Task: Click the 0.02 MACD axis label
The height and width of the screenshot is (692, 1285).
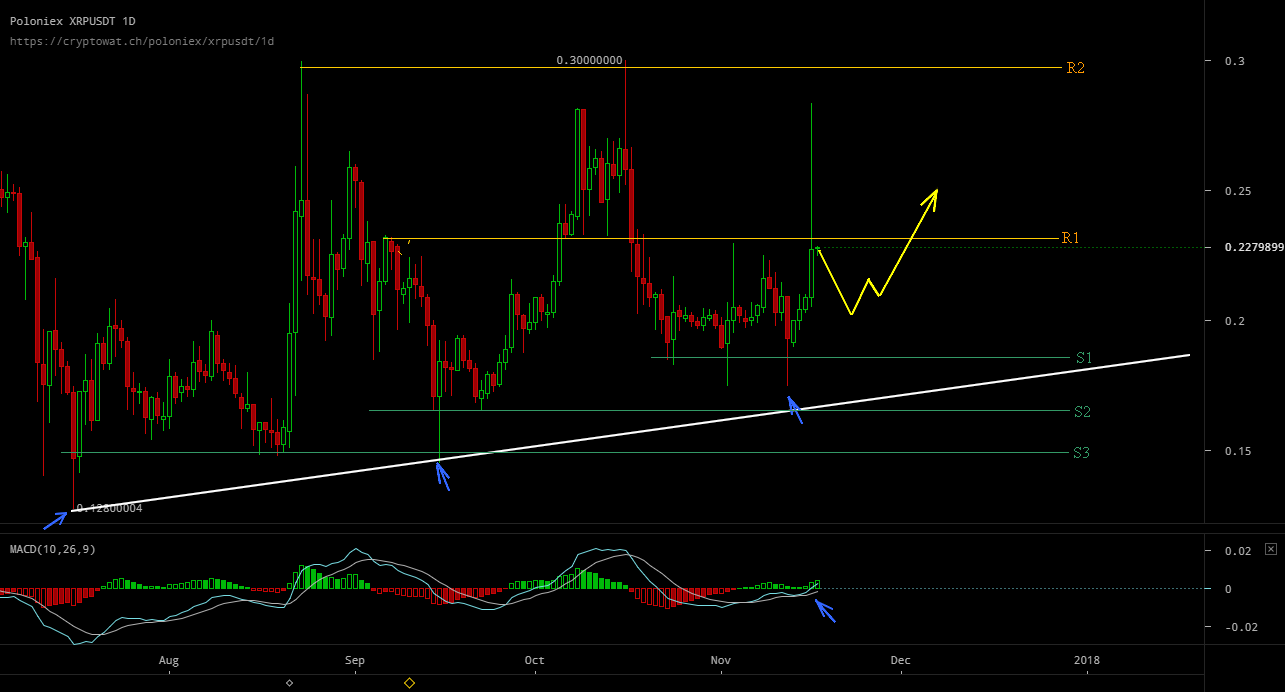Action: (x=1237, y=551)
